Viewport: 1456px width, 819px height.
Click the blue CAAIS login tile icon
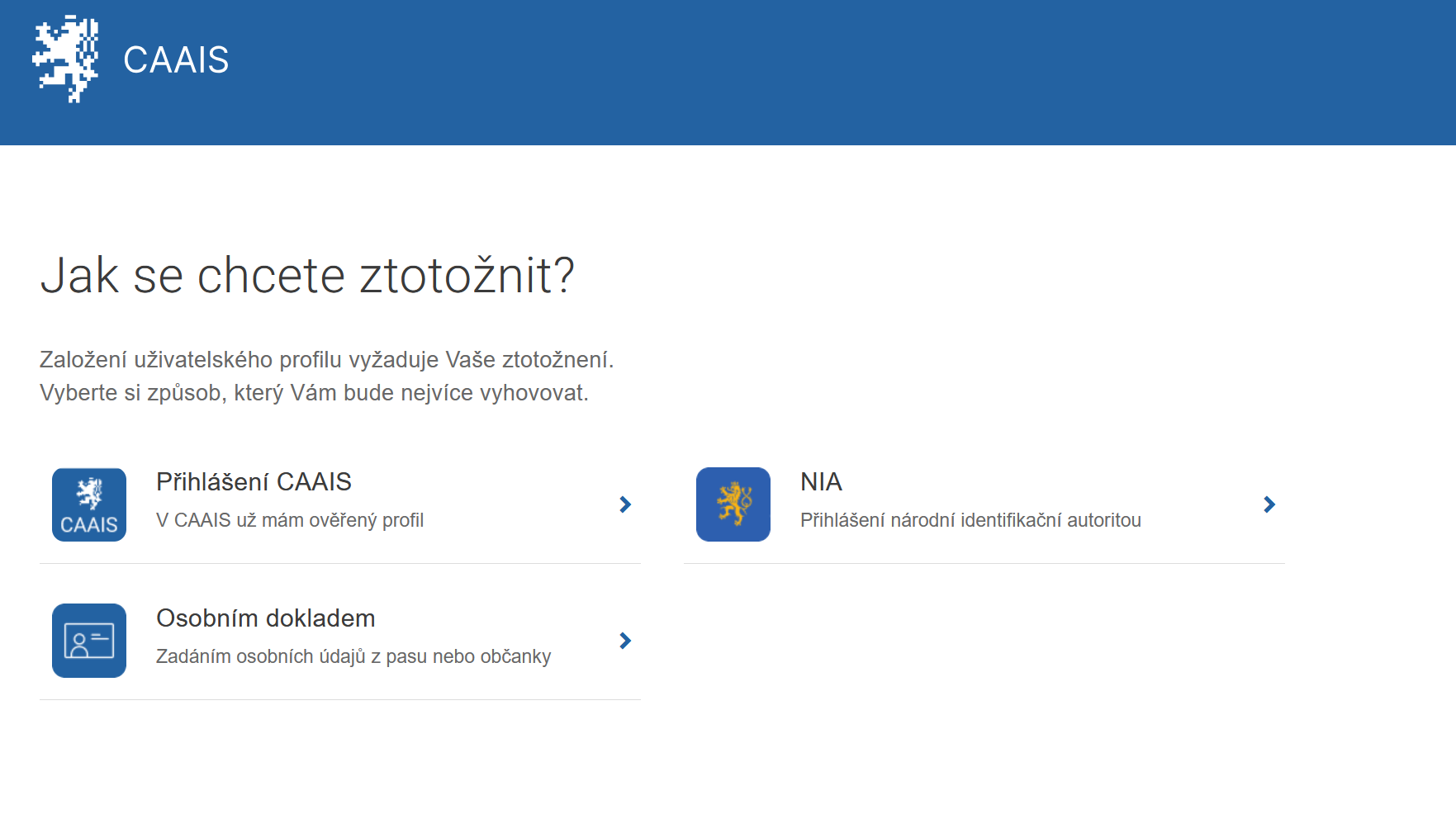coord(89,504)
